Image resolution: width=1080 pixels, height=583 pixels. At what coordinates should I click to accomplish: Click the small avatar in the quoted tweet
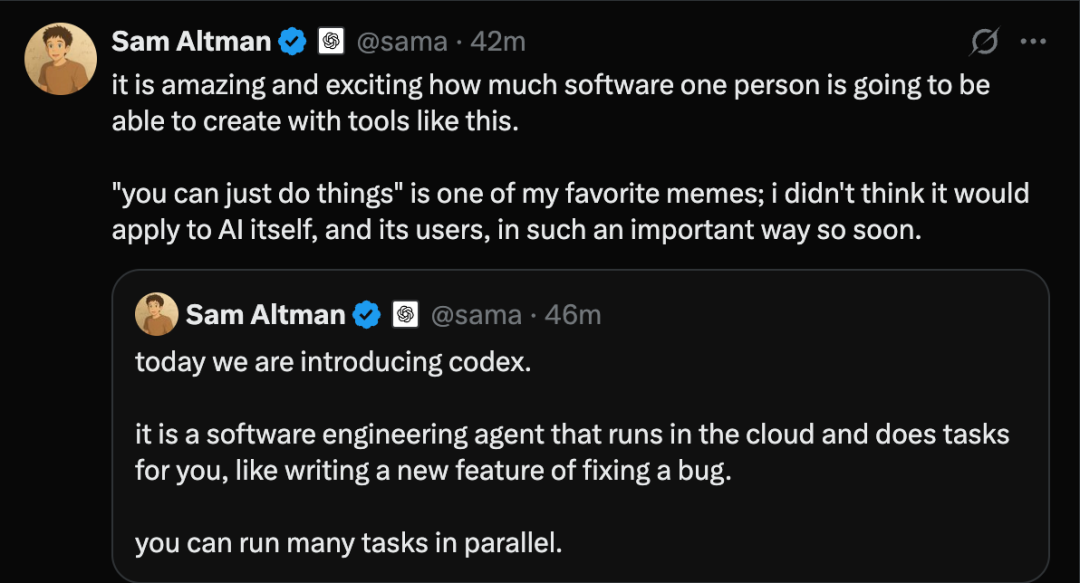[156, 315]
